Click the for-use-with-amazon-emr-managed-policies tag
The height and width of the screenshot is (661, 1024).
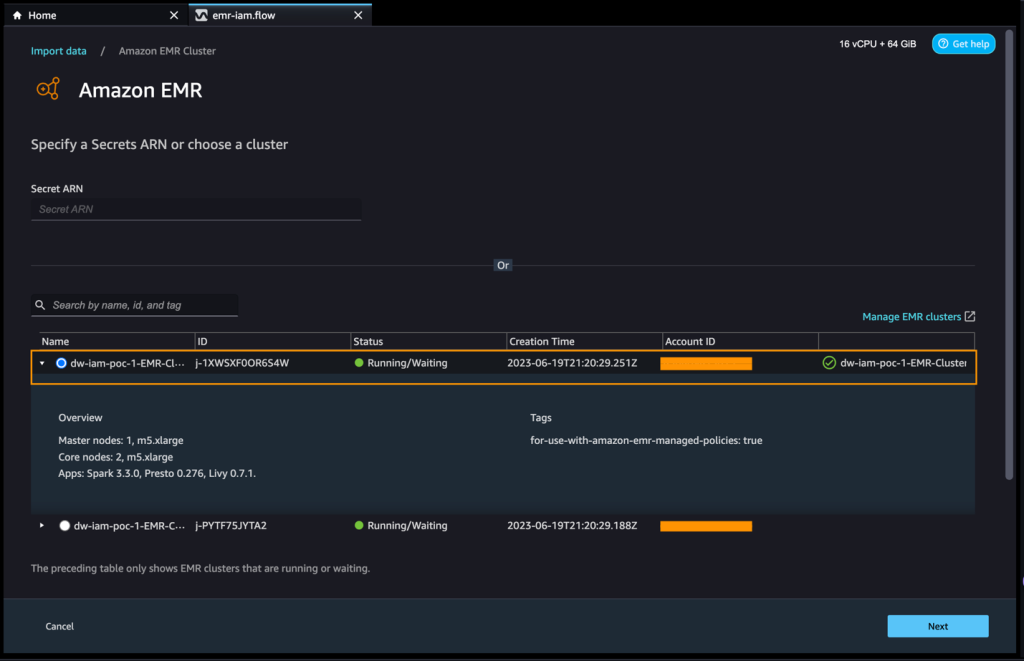tap(646, 440)
